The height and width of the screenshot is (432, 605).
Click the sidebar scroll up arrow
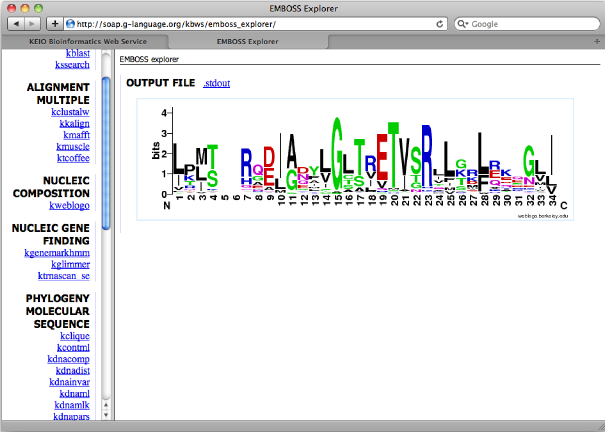pos(106,405)
